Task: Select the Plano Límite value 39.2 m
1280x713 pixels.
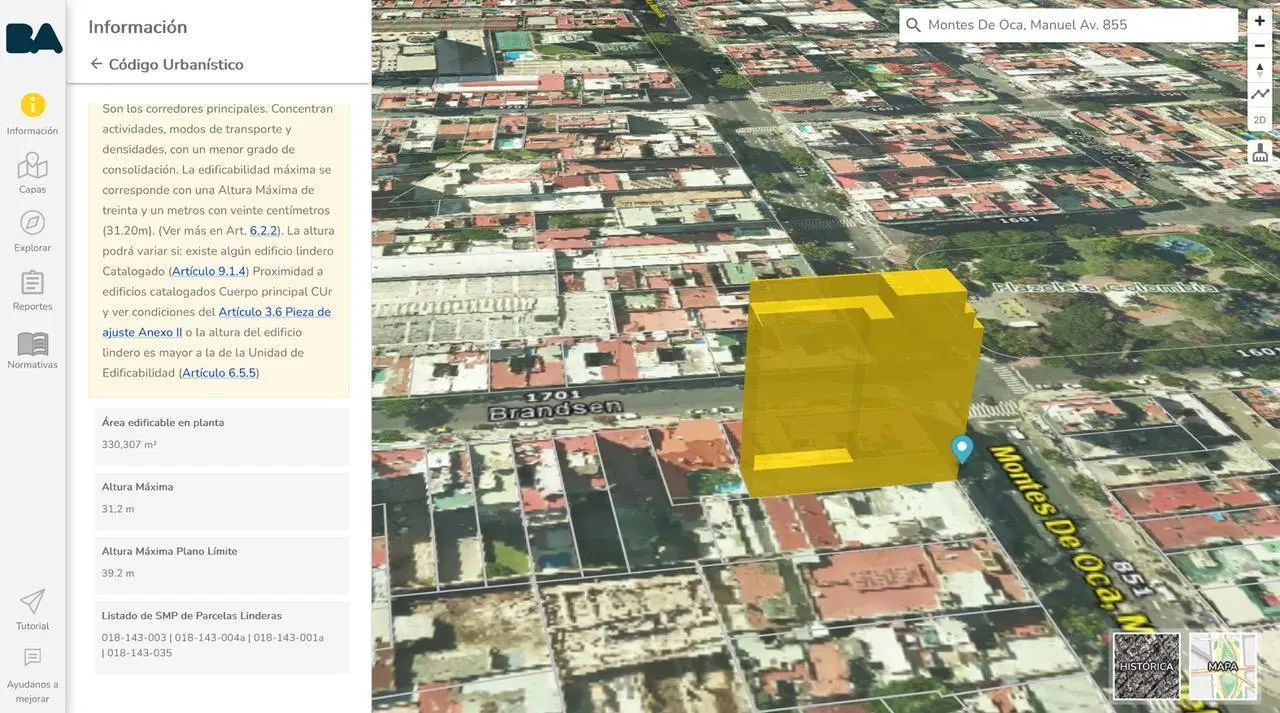Action: [118, 573]
